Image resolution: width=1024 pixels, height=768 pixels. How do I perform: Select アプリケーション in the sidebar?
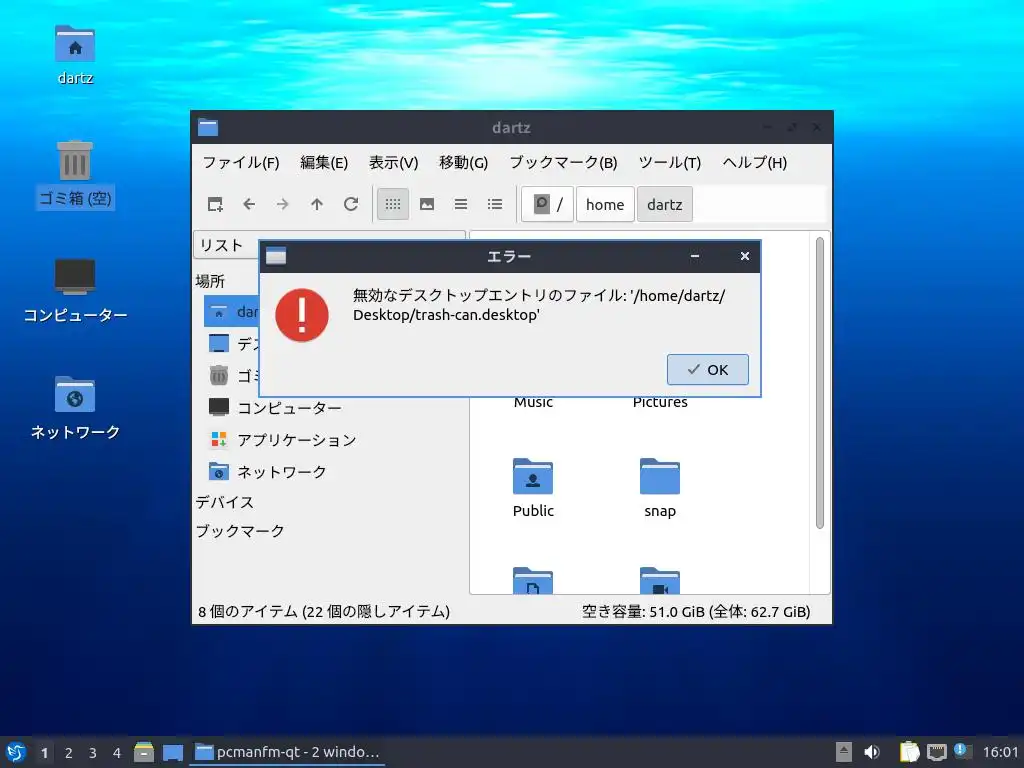point(283,440)
